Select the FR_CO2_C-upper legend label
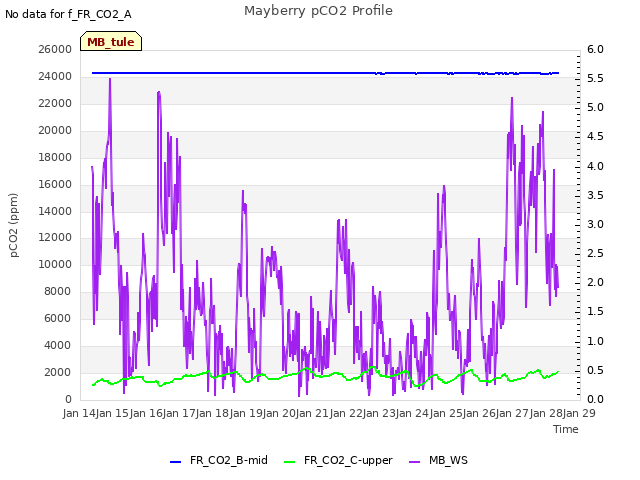640x480 pixels. pyautogui.click(x=348, y=460)
